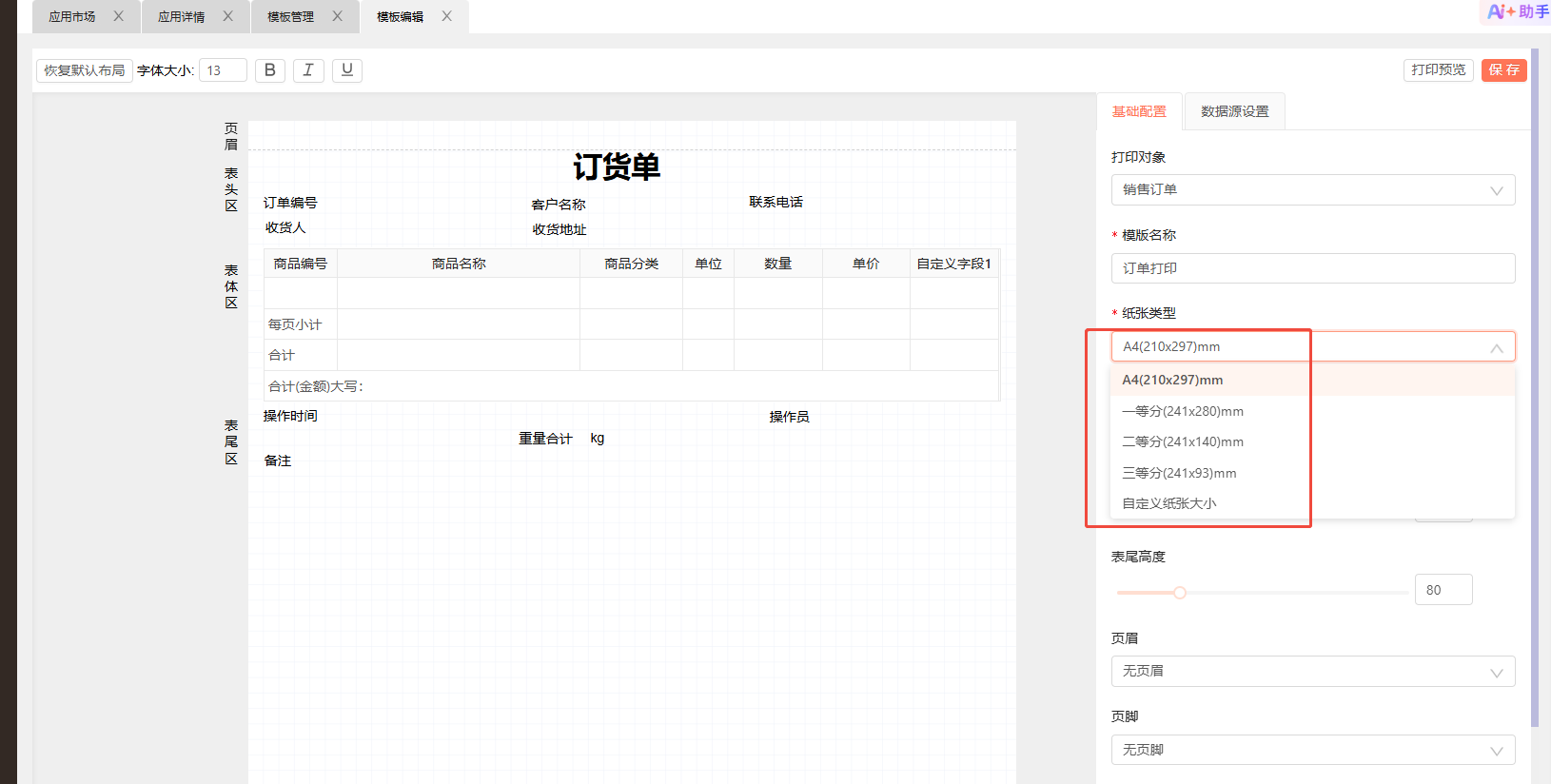The image size is (1551, 784).
Task: Choose 自定义纸张大小 option
Action: click(1312, 503)
